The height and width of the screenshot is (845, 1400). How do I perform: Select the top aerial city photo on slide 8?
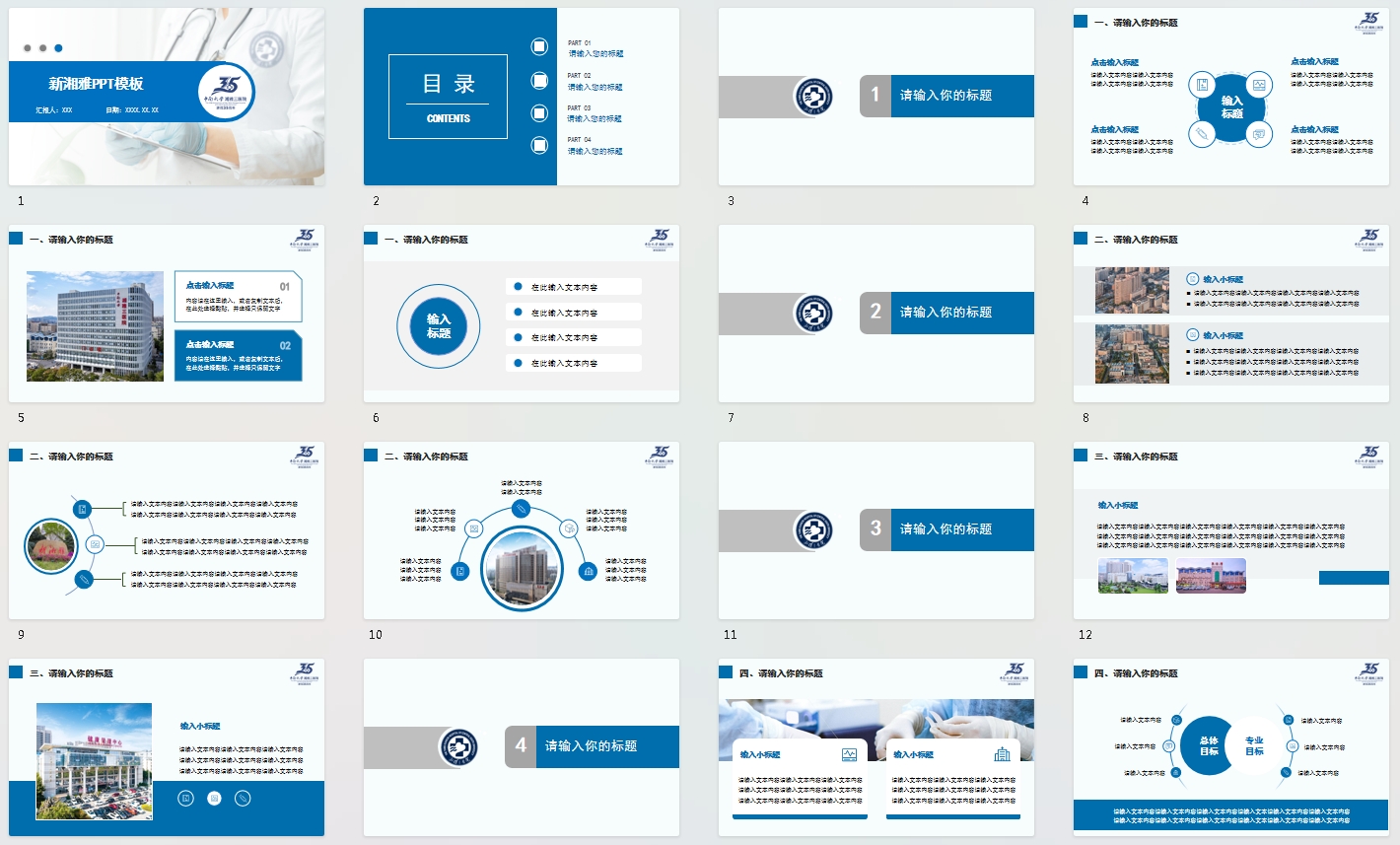click(x=1132, y=291)
